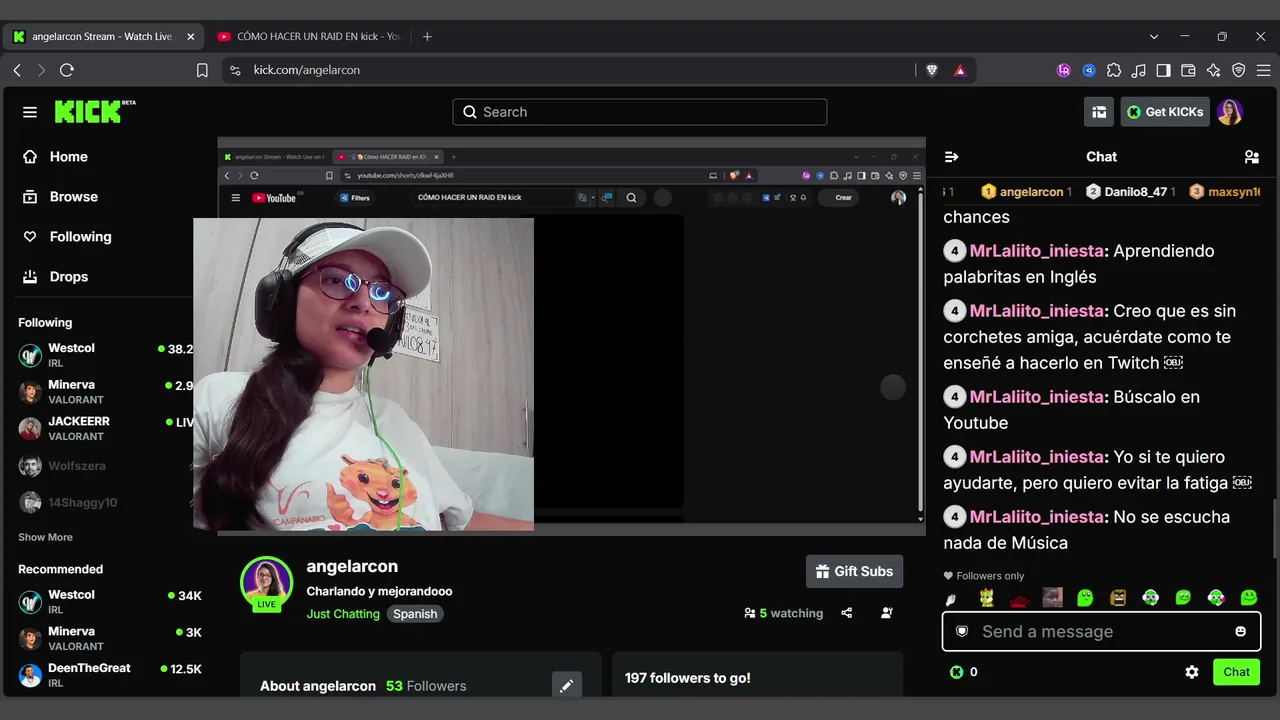Open the Brave browser main menu

1262,70
